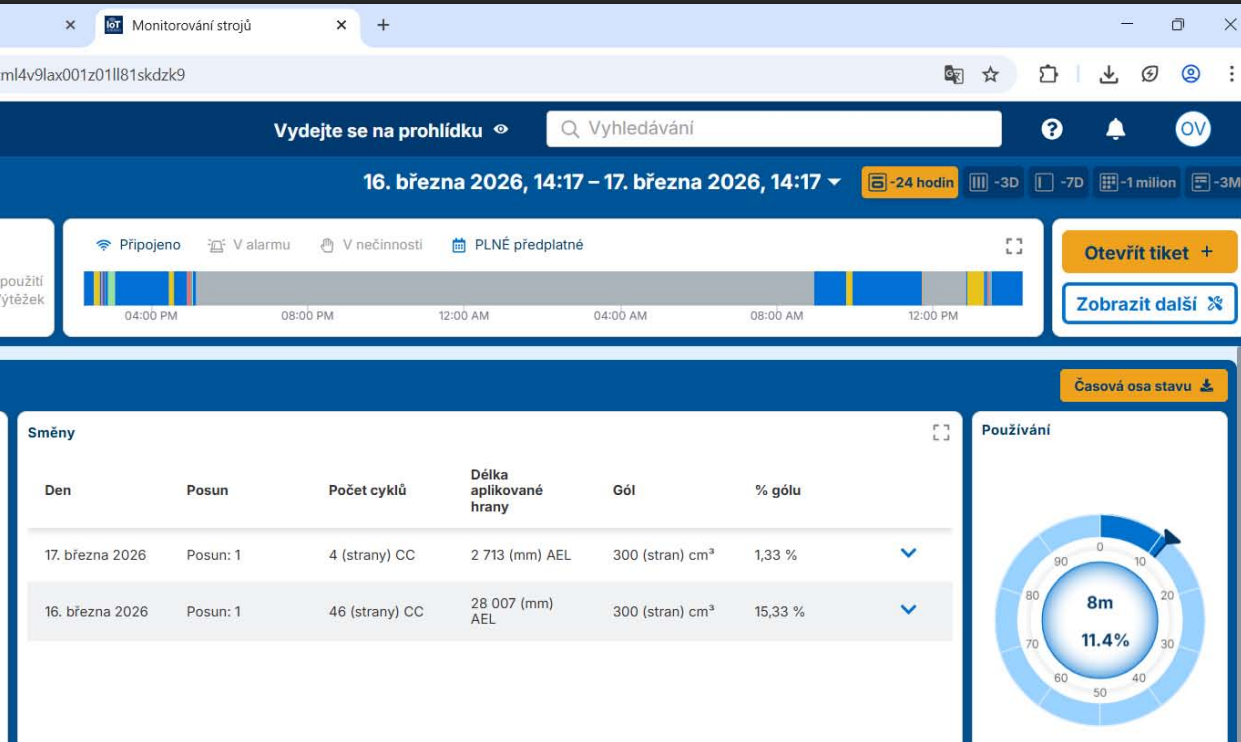Click the 1,33 % cell
Viewport: 1241px width, 742px height.
click(x=776, y=555)
